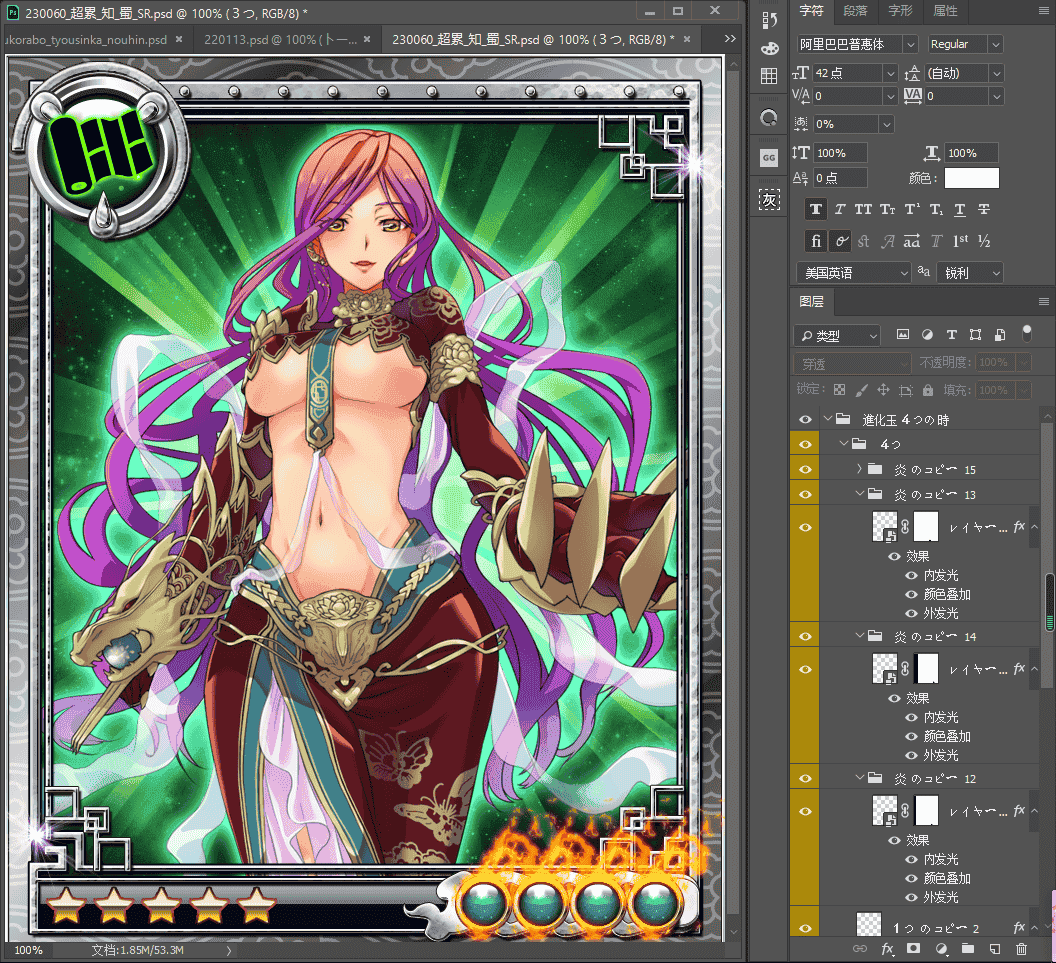Switch to the 段落 panel tab

point(855,11)
